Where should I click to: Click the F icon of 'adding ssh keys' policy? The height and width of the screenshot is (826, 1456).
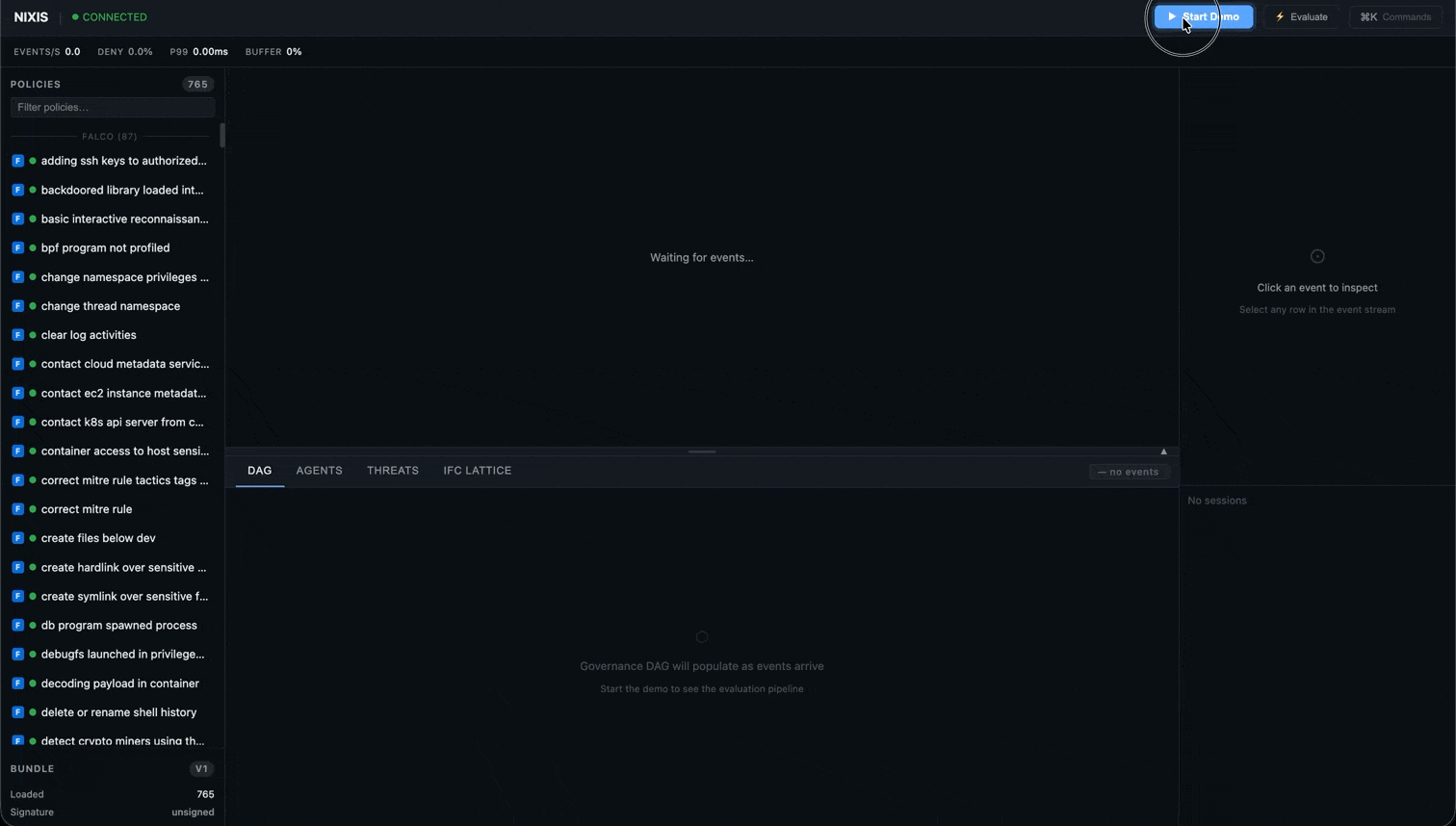17,161
